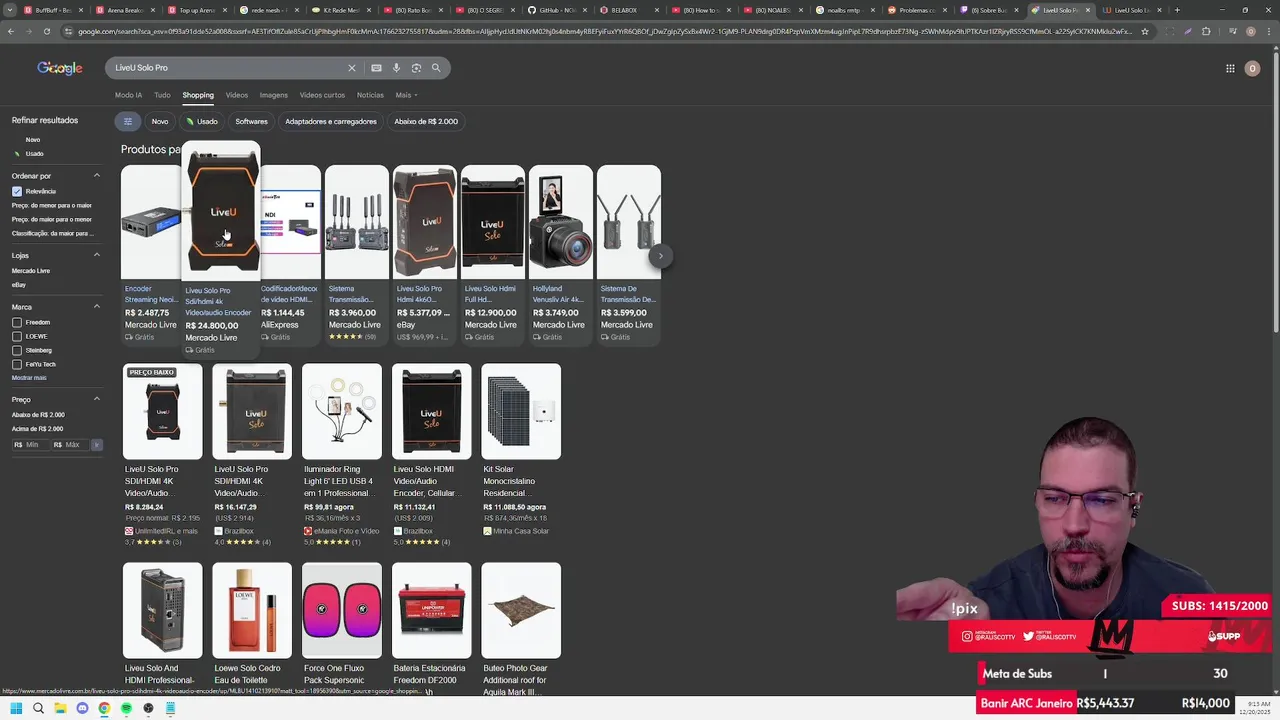Sort by Preço: do menor para o maior

click(x=52, y=205)
